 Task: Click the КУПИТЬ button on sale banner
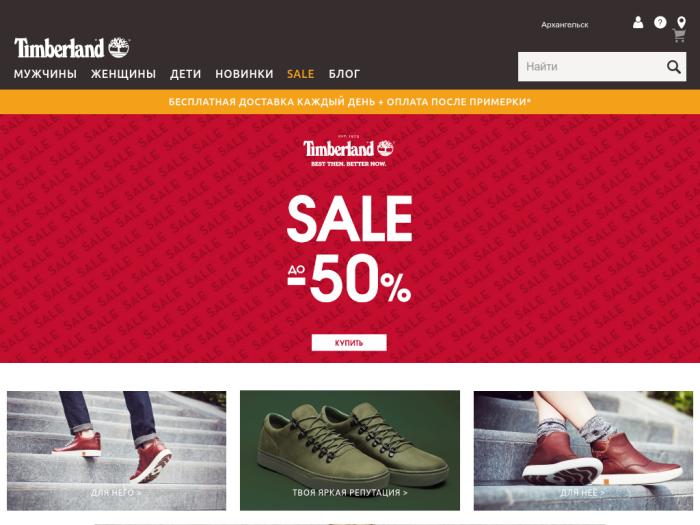pos(349,342)
